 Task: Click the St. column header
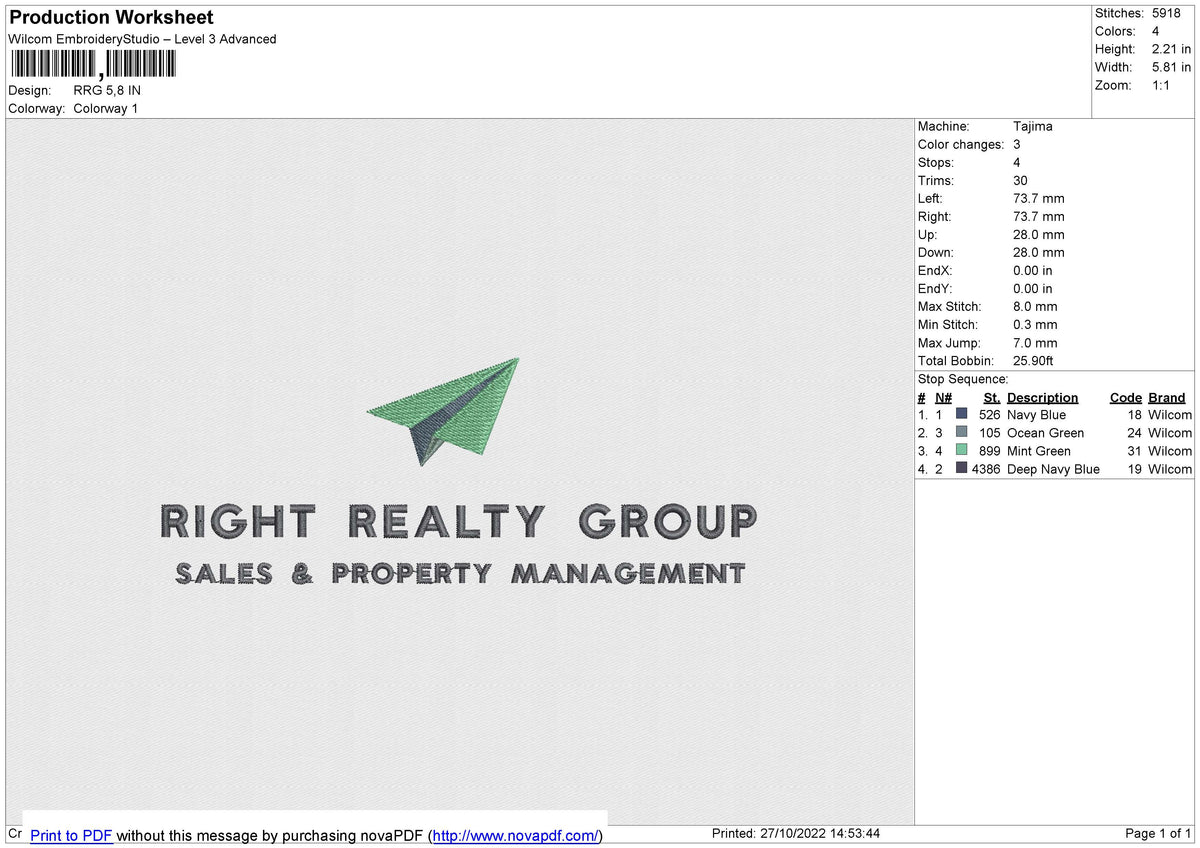[991, 397]
